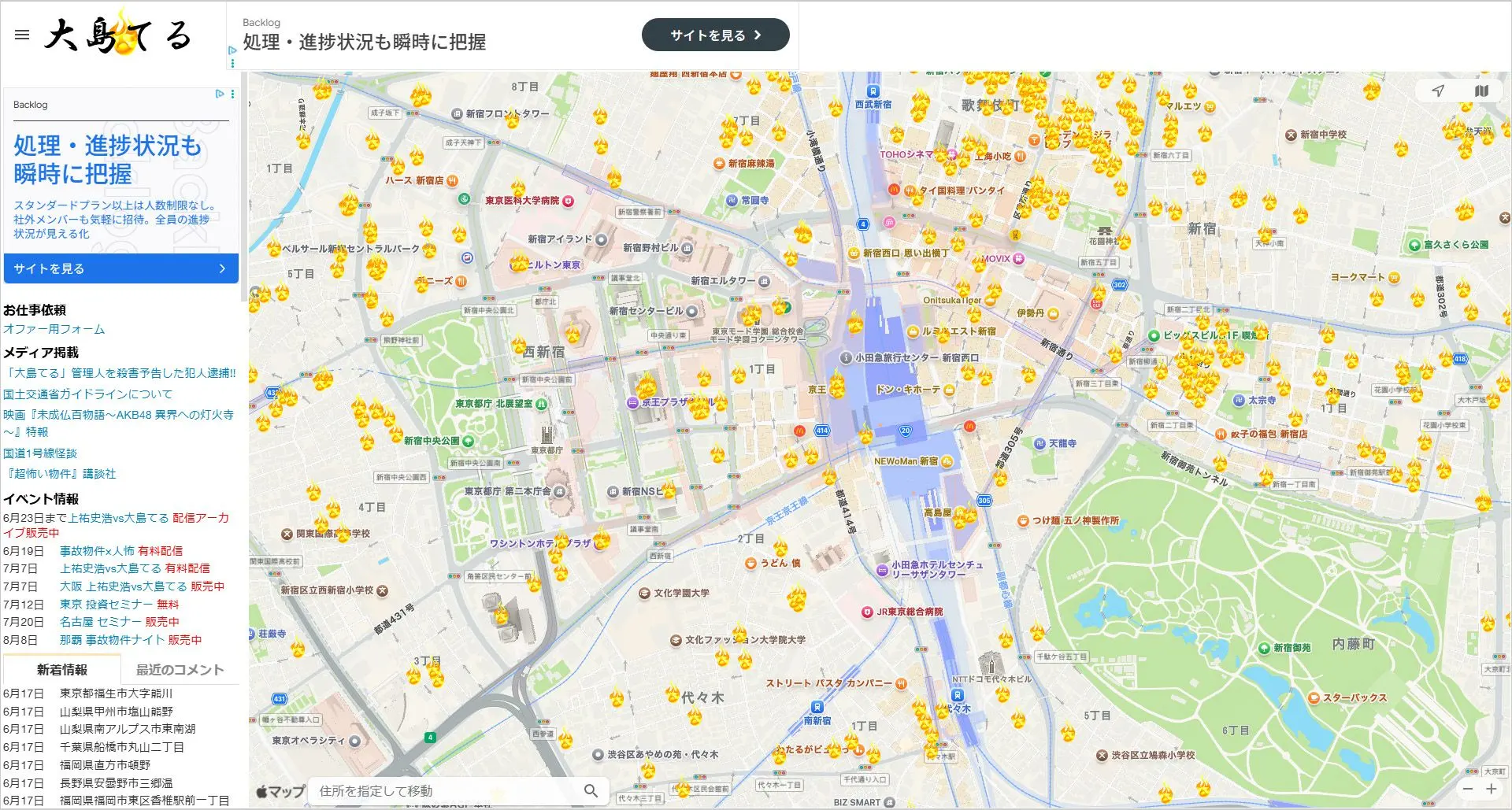
Task: Click the sidebar ad headline 処理・進捗状況も瞬時に把握
Action: point(108,160)
